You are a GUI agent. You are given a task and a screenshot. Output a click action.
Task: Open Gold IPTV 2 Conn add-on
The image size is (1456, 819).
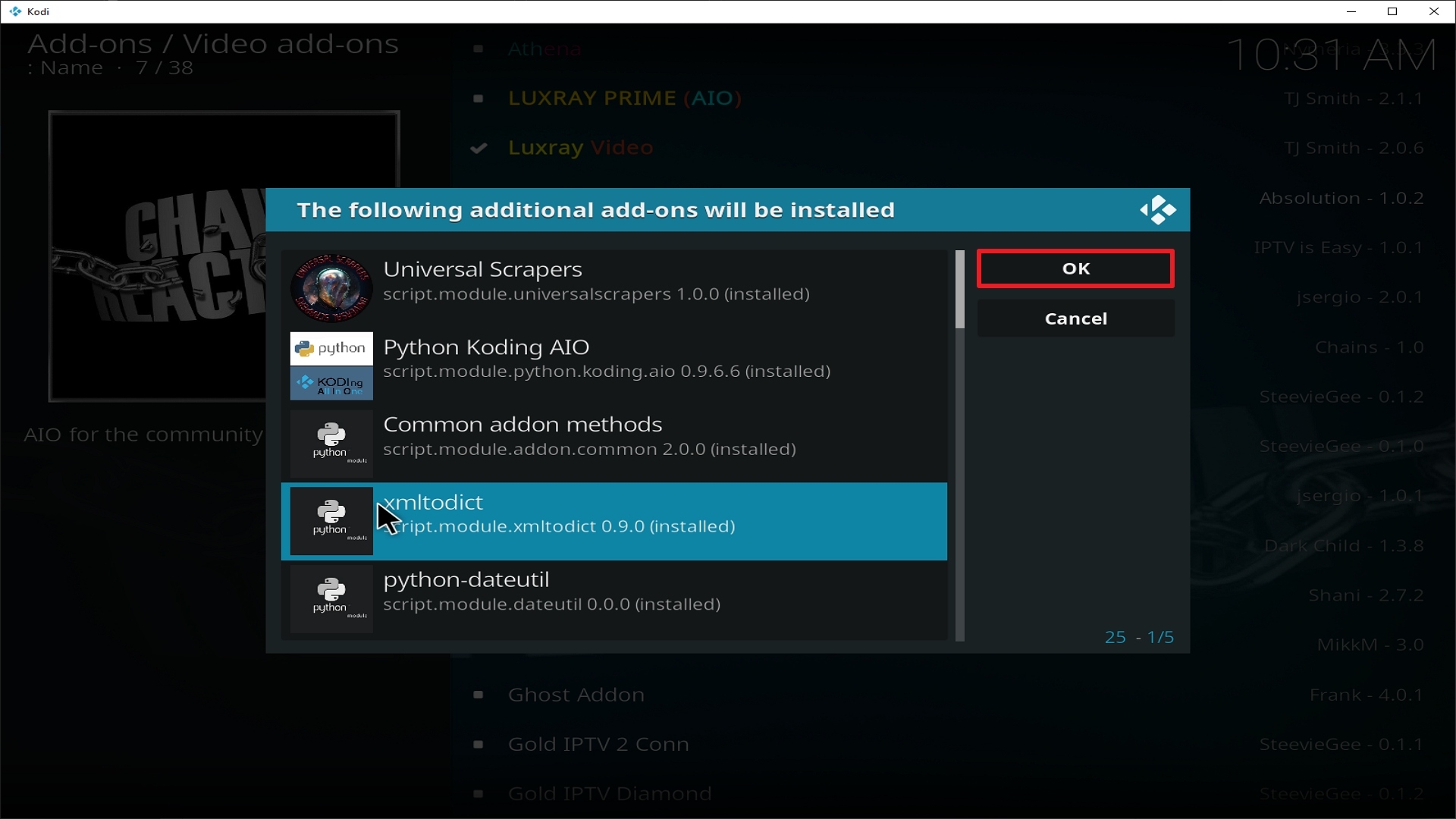point(598,745)
